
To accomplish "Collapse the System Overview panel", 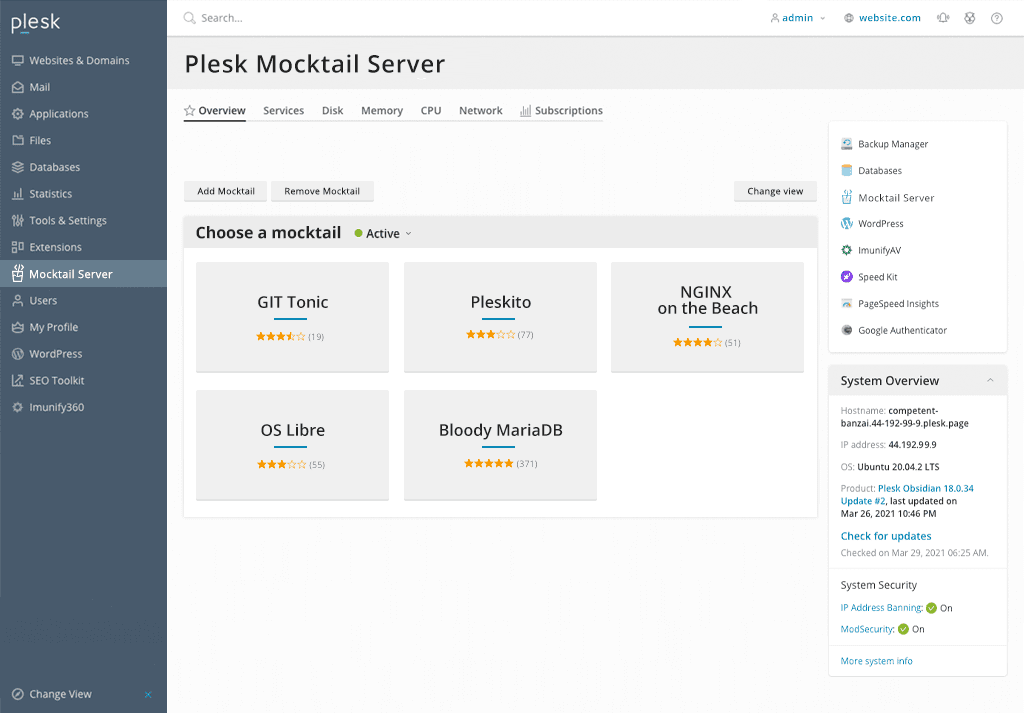I will [990, 381].
